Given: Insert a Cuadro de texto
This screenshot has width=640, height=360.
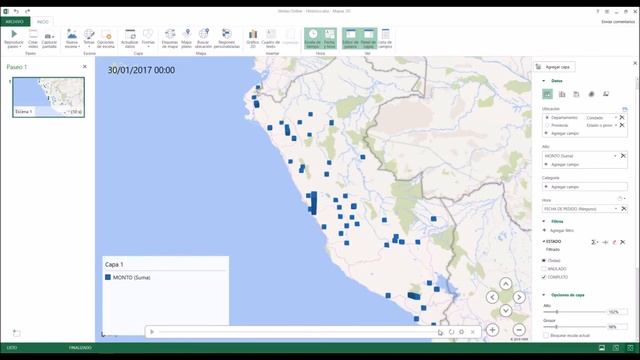Looking at the screenshot, I should coord(271,39).
